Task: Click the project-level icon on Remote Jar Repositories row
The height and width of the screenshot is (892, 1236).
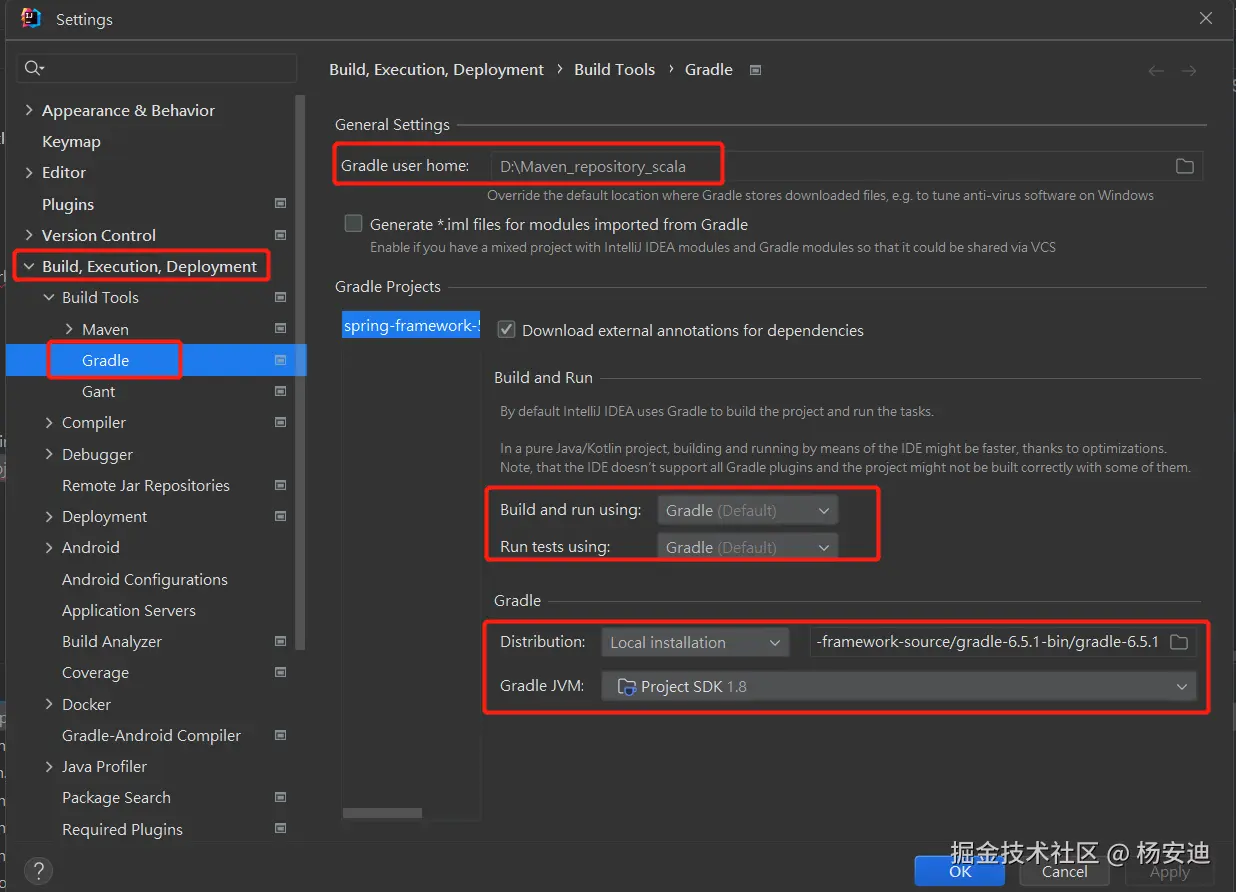Action: click(x=281, y=485)
